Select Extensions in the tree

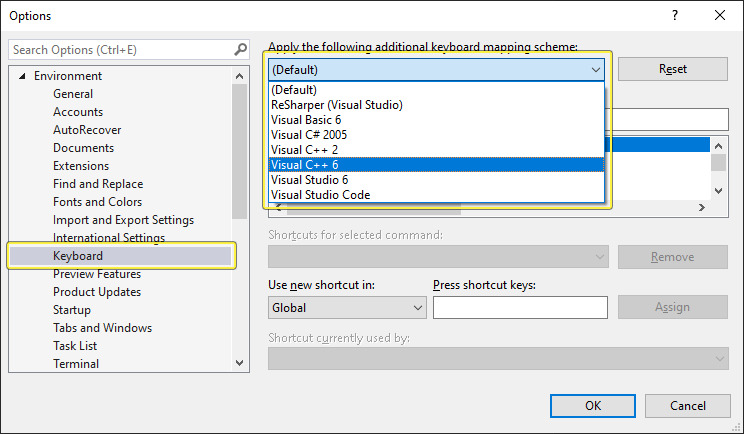pos(81,166)
